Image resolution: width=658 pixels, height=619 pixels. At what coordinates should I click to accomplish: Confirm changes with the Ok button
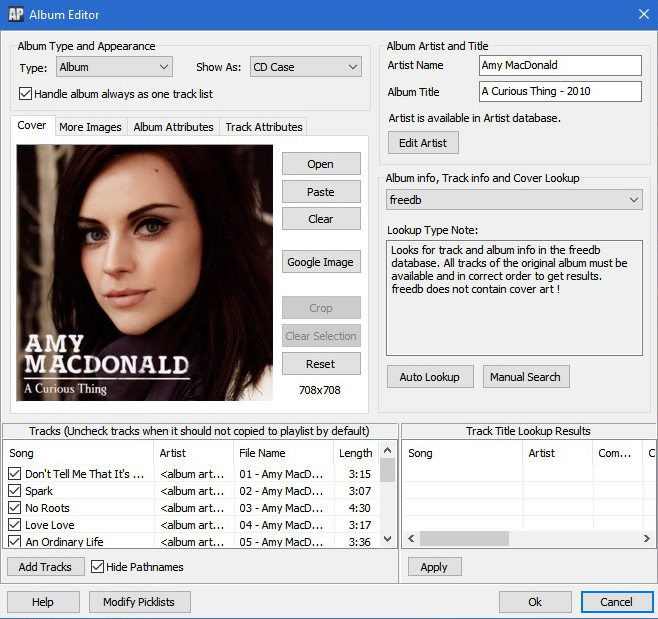535,602
